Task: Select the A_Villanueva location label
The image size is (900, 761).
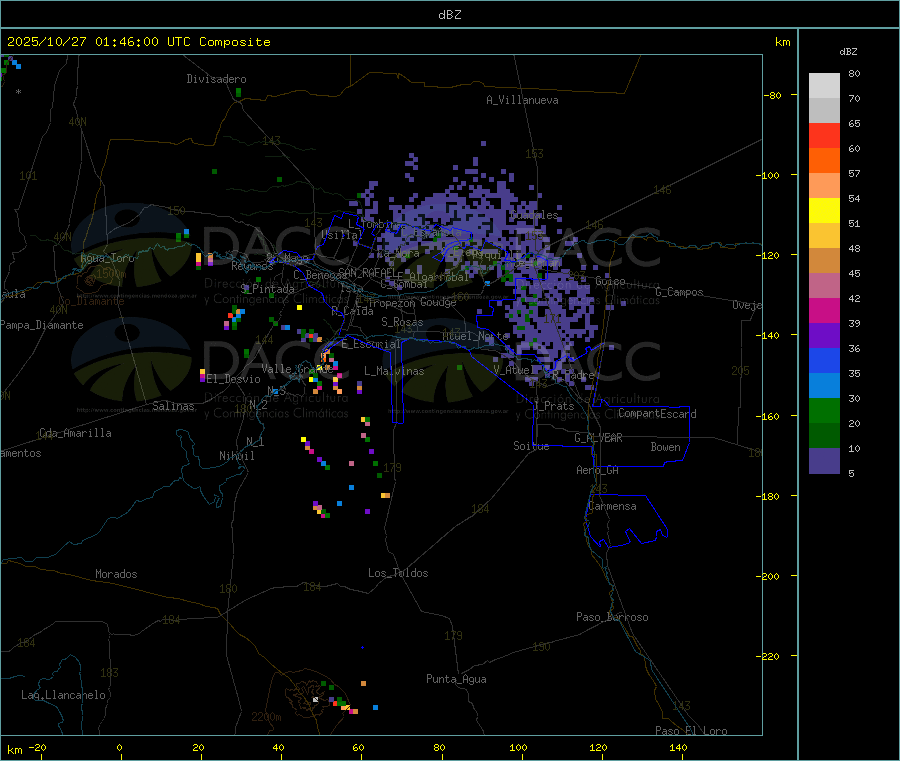Action: 522,100
